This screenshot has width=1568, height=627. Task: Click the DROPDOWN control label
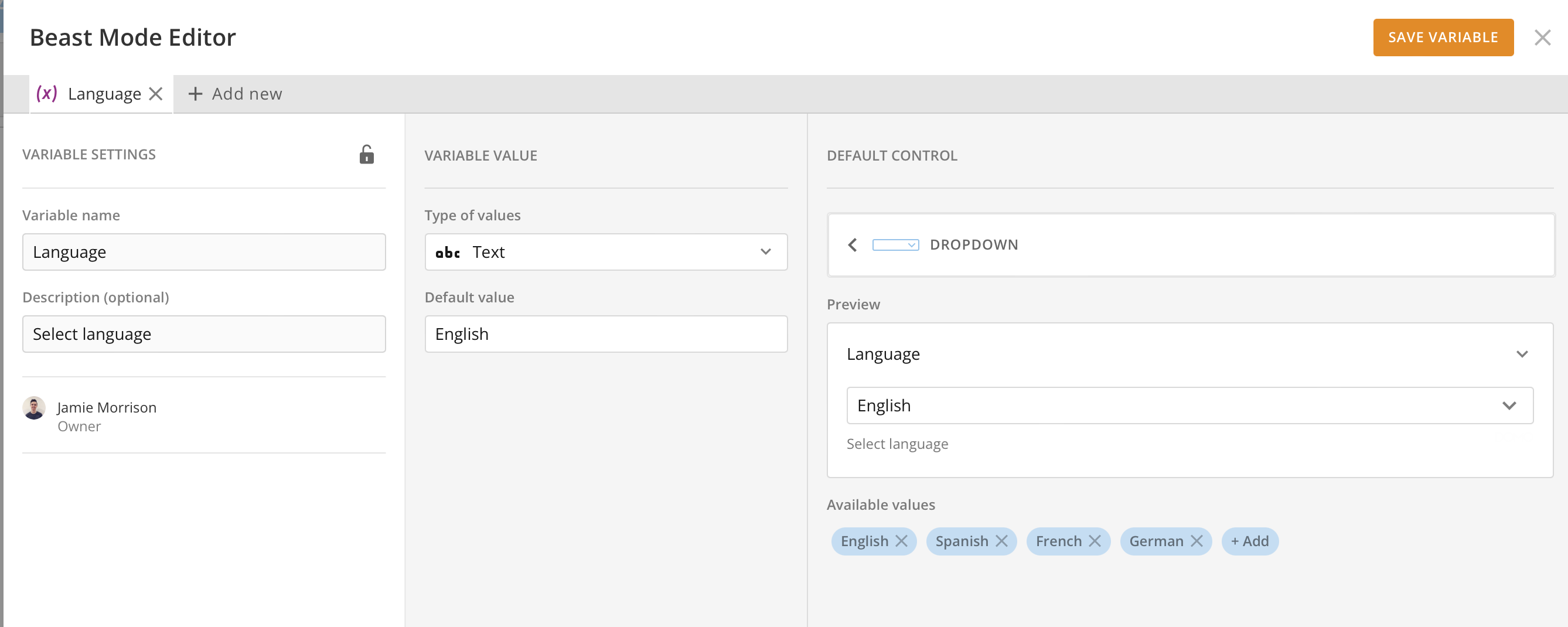coord(973,245)
